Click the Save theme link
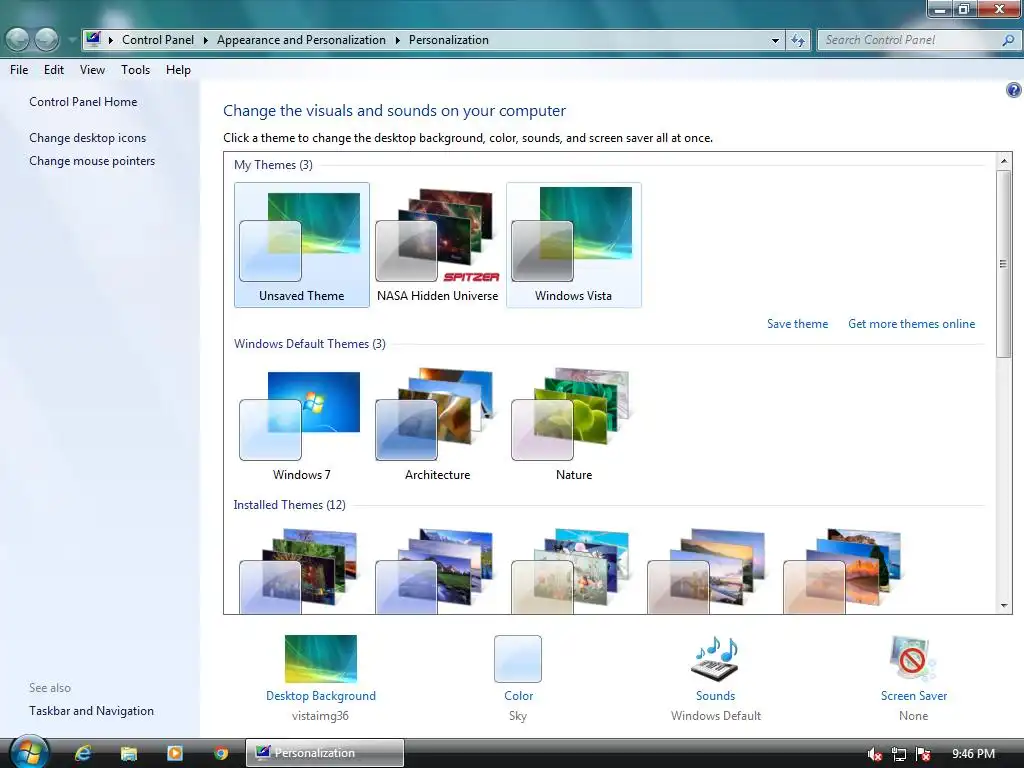Viewport: 1024px width, 768px height. coord(797,324)
